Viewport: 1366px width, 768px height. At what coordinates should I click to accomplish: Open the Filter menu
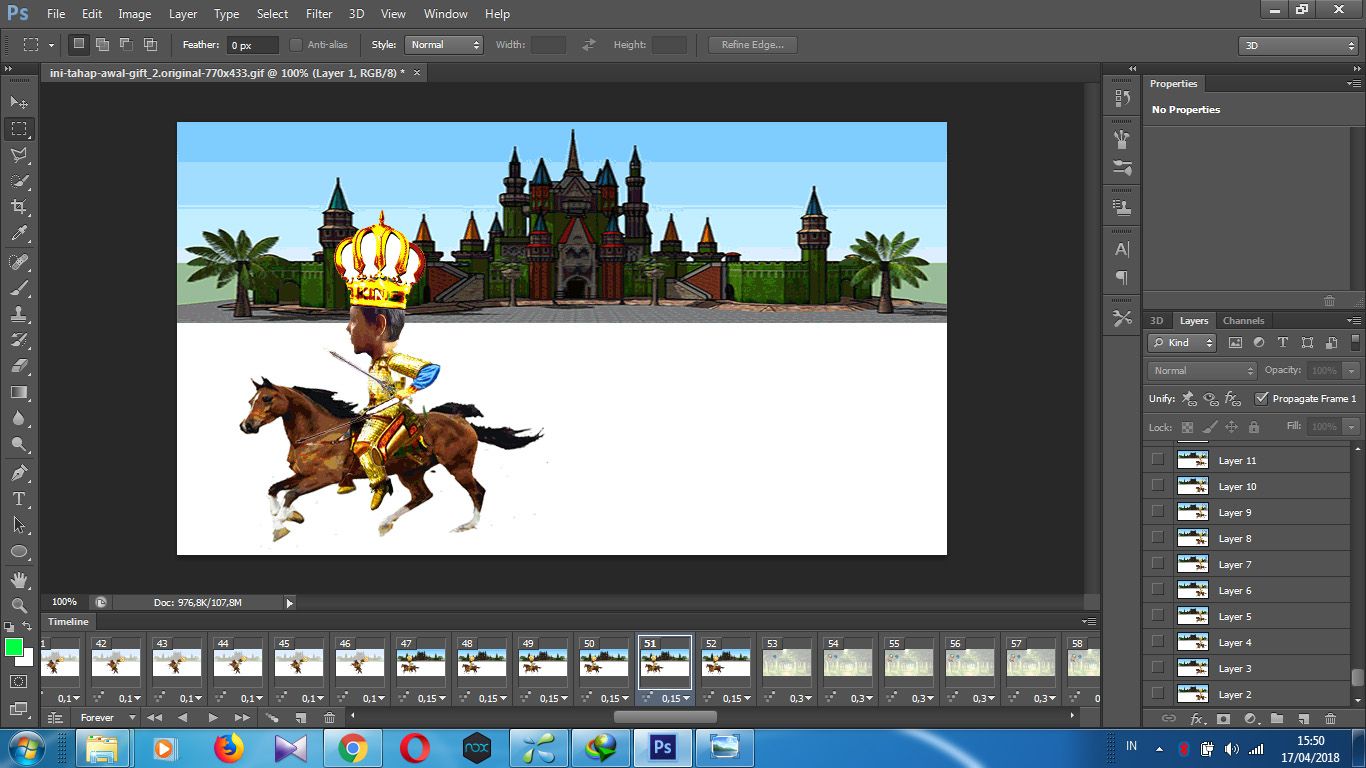pyautogui.click(x=319, y=14)
